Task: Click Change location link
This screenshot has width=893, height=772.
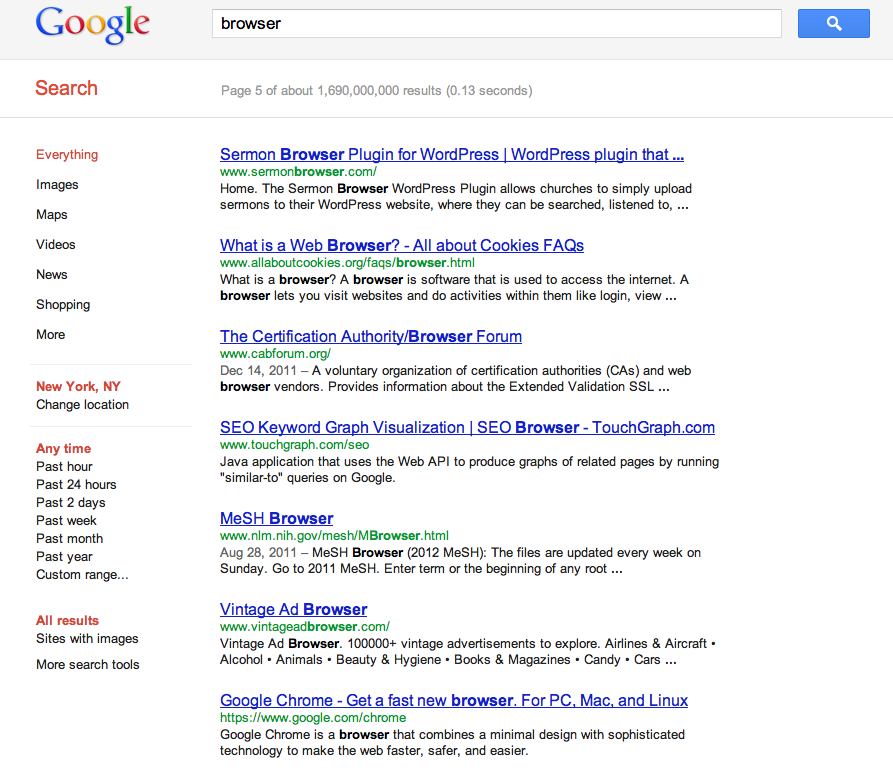Action: pos(82,405)
